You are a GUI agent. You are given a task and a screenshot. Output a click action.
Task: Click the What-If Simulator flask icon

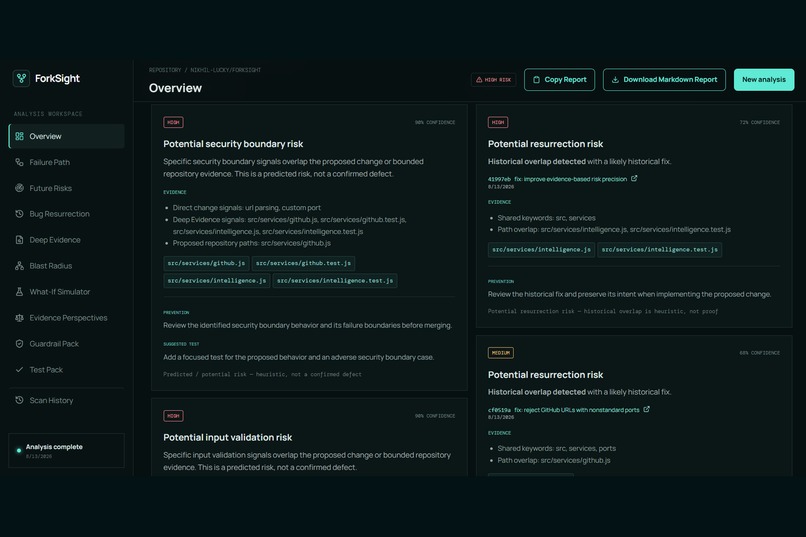tap(20, 292)
